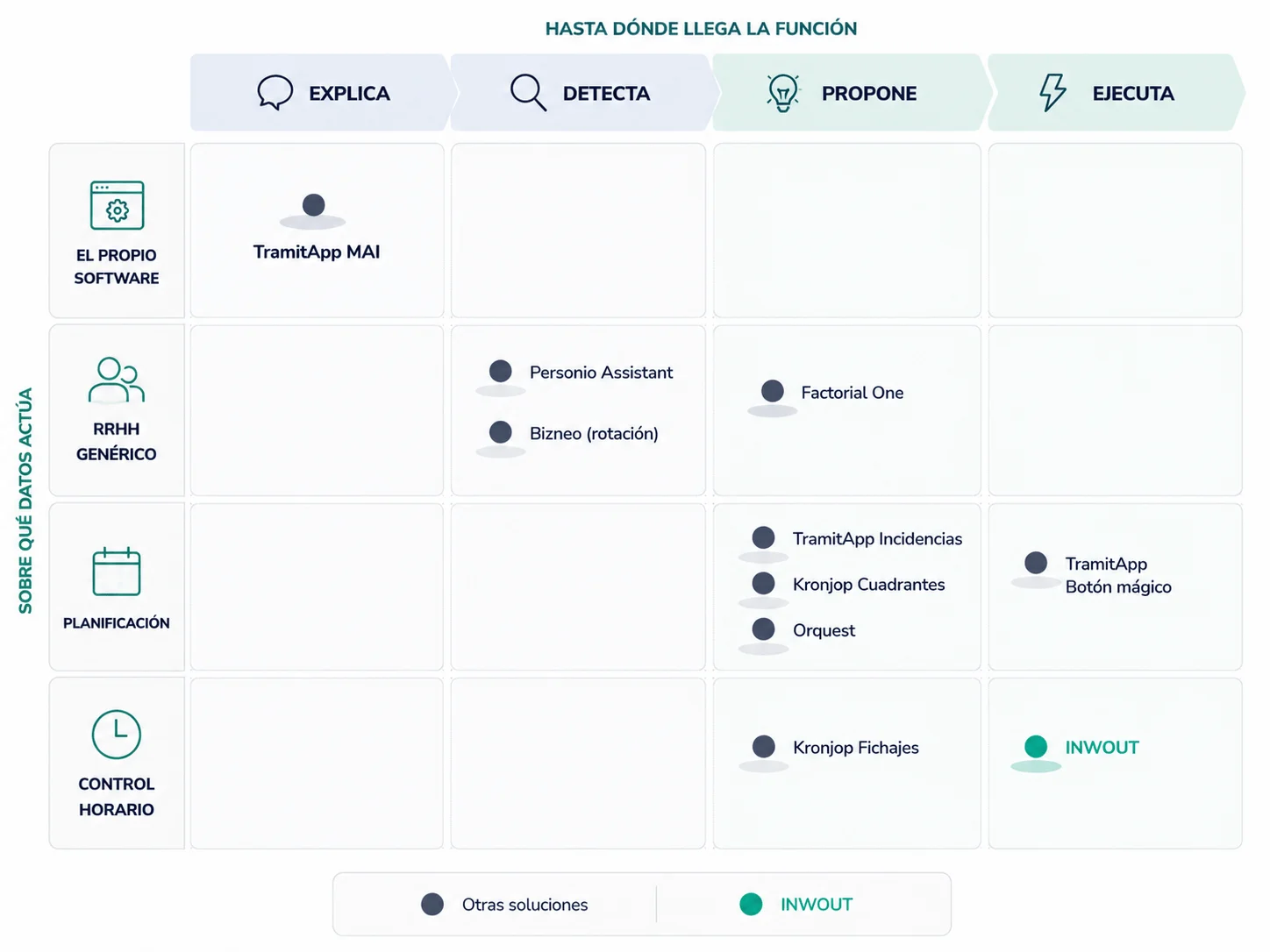Click the magnifying glass icon beside DETECTA
1270x952 pixels.
click(528, 92)
